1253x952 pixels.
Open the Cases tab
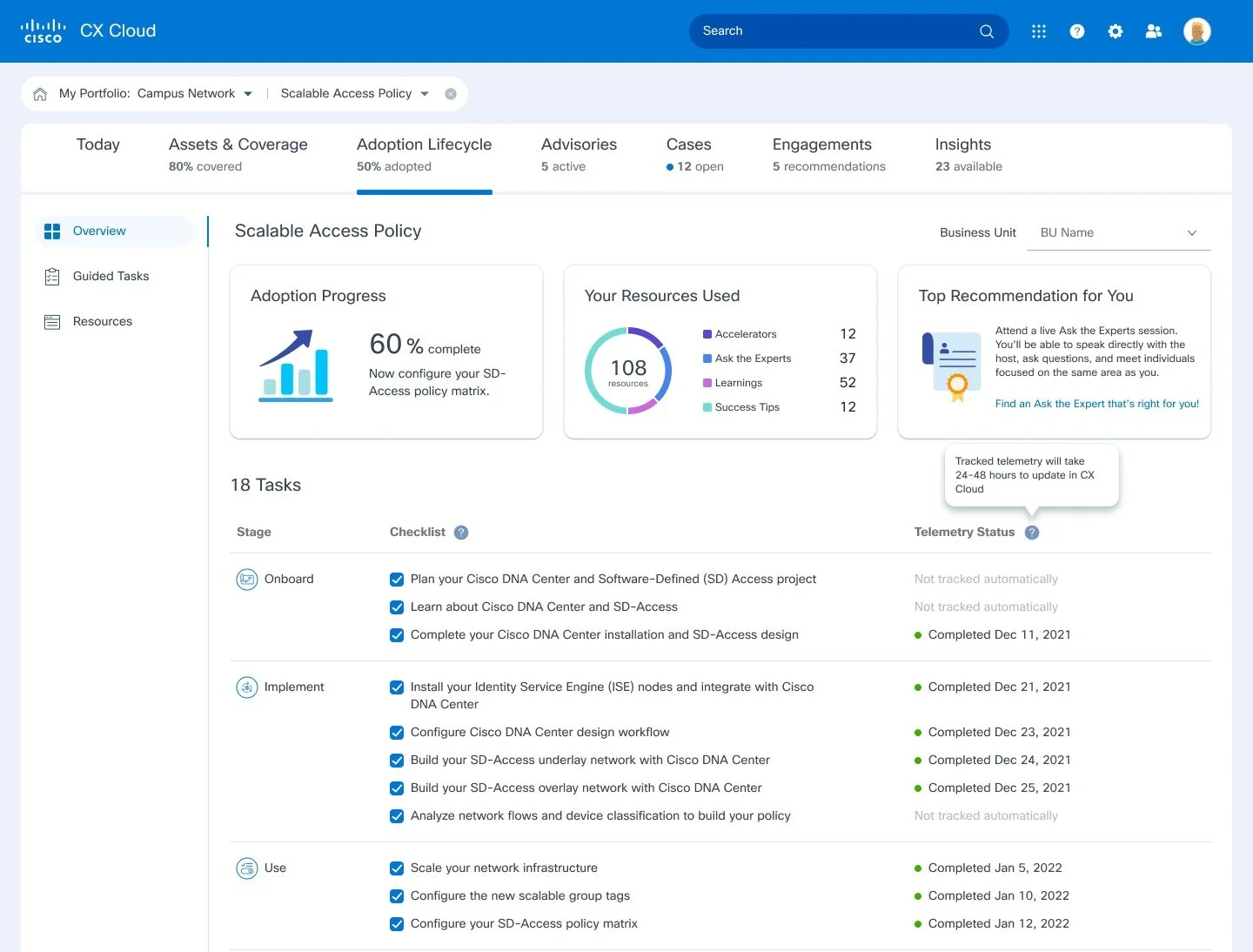[x=694, y=154]
